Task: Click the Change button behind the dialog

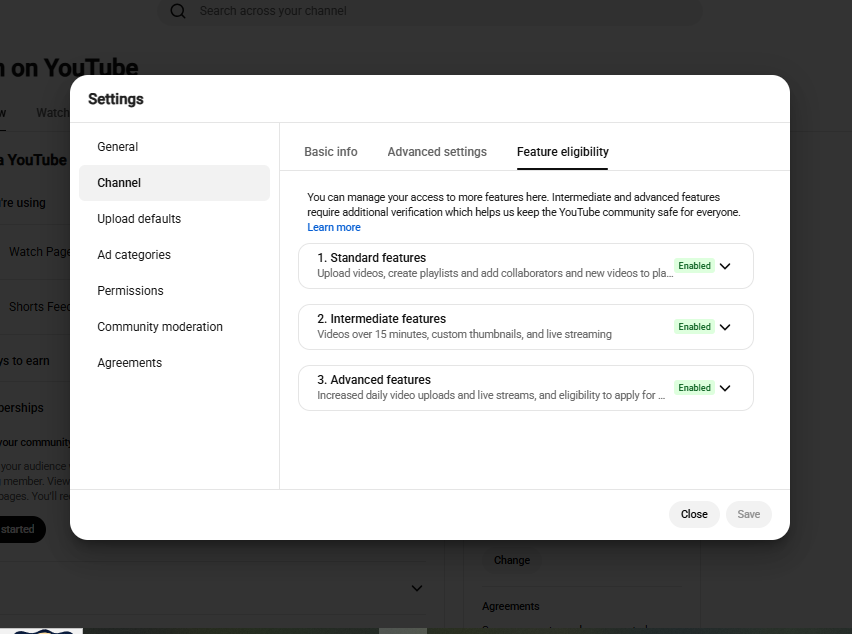Action: [511, 560]
